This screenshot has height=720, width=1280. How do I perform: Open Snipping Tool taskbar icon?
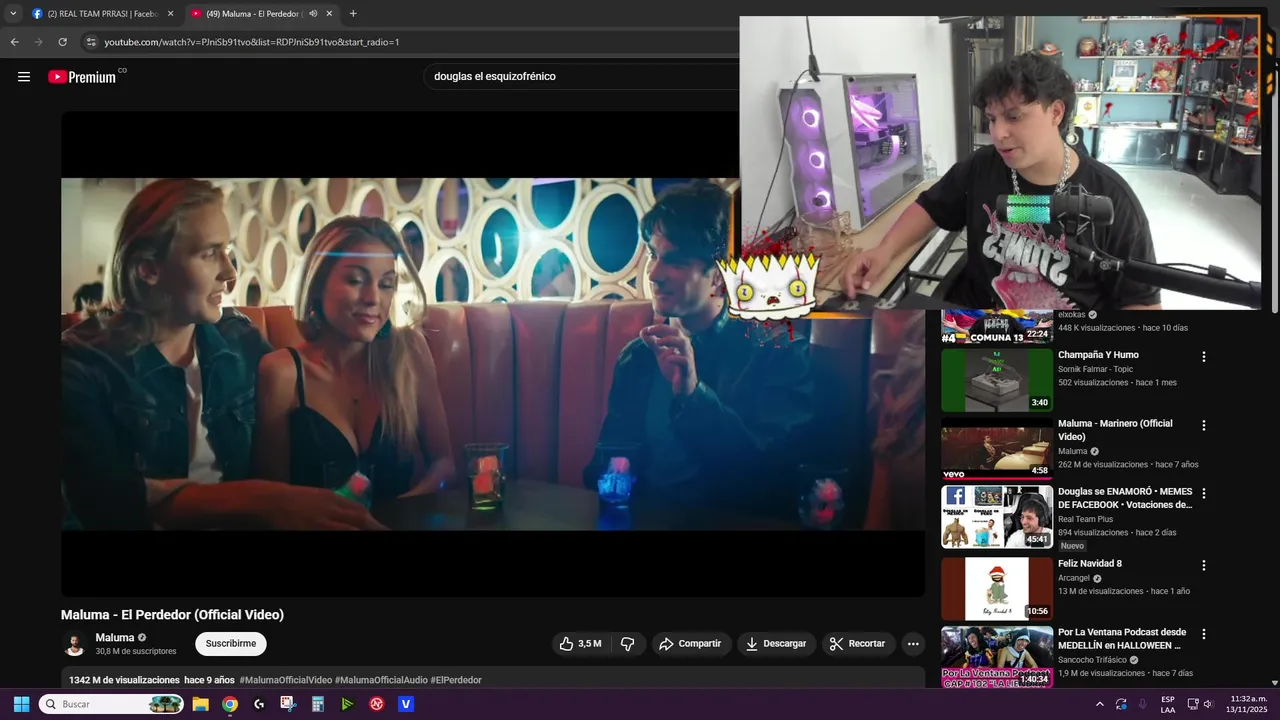pyautogui.click(x=288, y=704)
